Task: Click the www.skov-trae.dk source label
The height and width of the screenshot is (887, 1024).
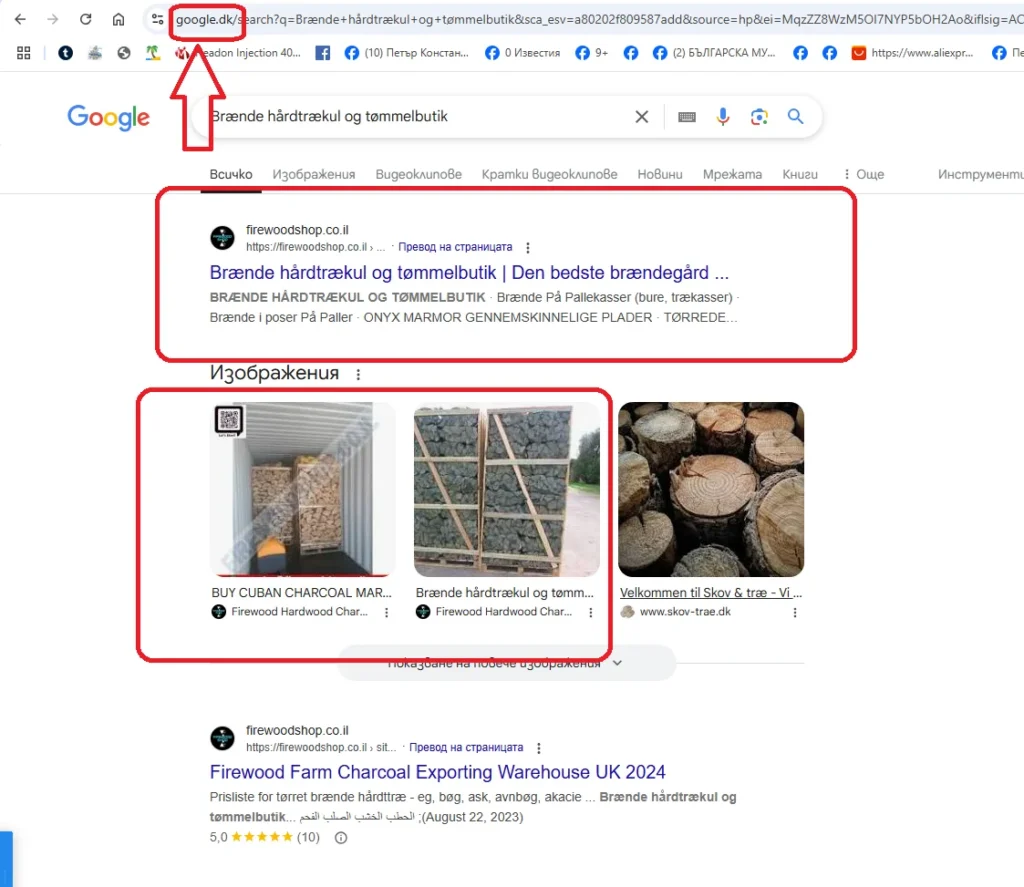Action: (x=685, y=612)
